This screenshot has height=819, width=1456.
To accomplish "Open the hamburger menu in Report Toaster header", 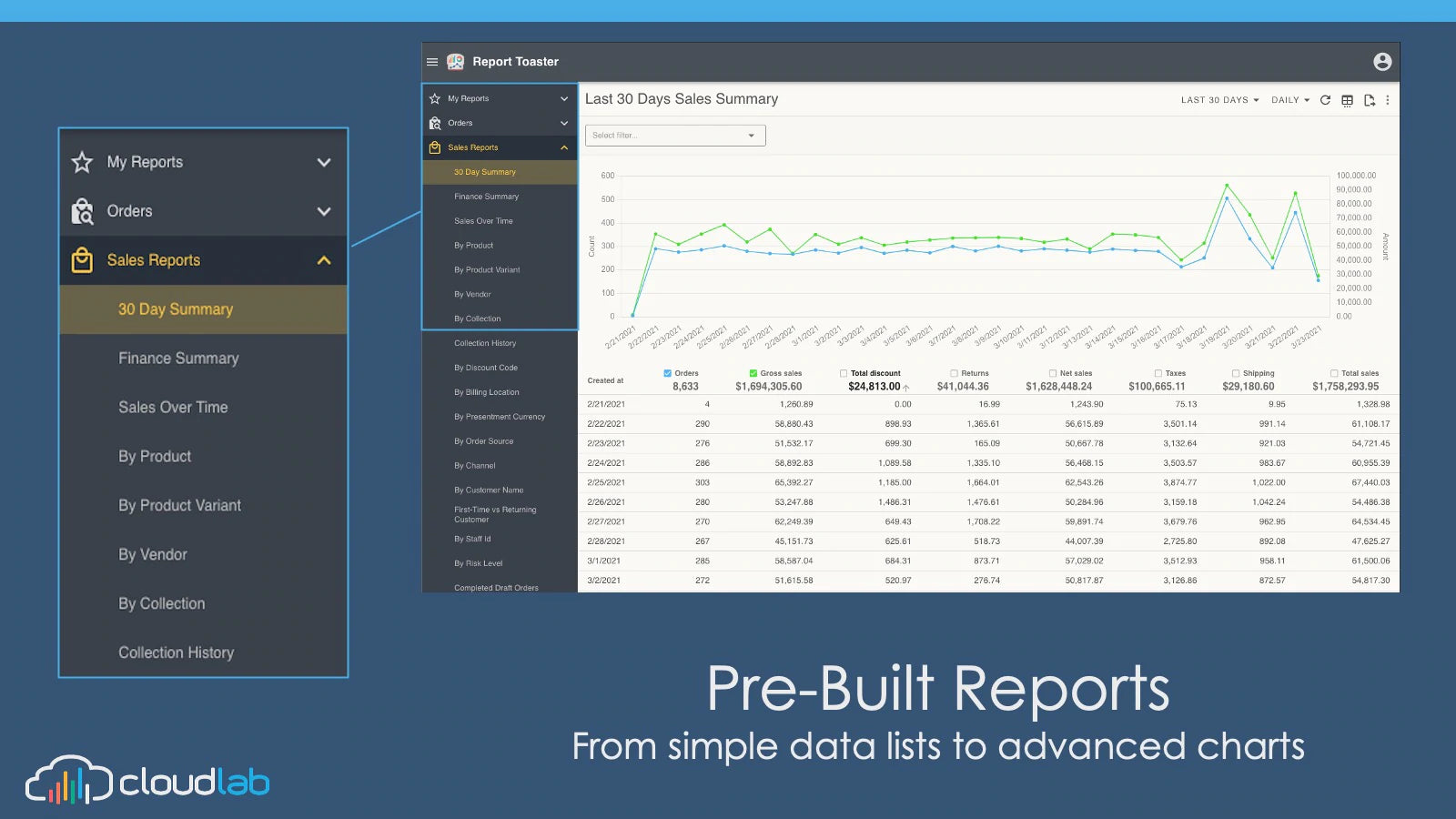I will [432, 62].
